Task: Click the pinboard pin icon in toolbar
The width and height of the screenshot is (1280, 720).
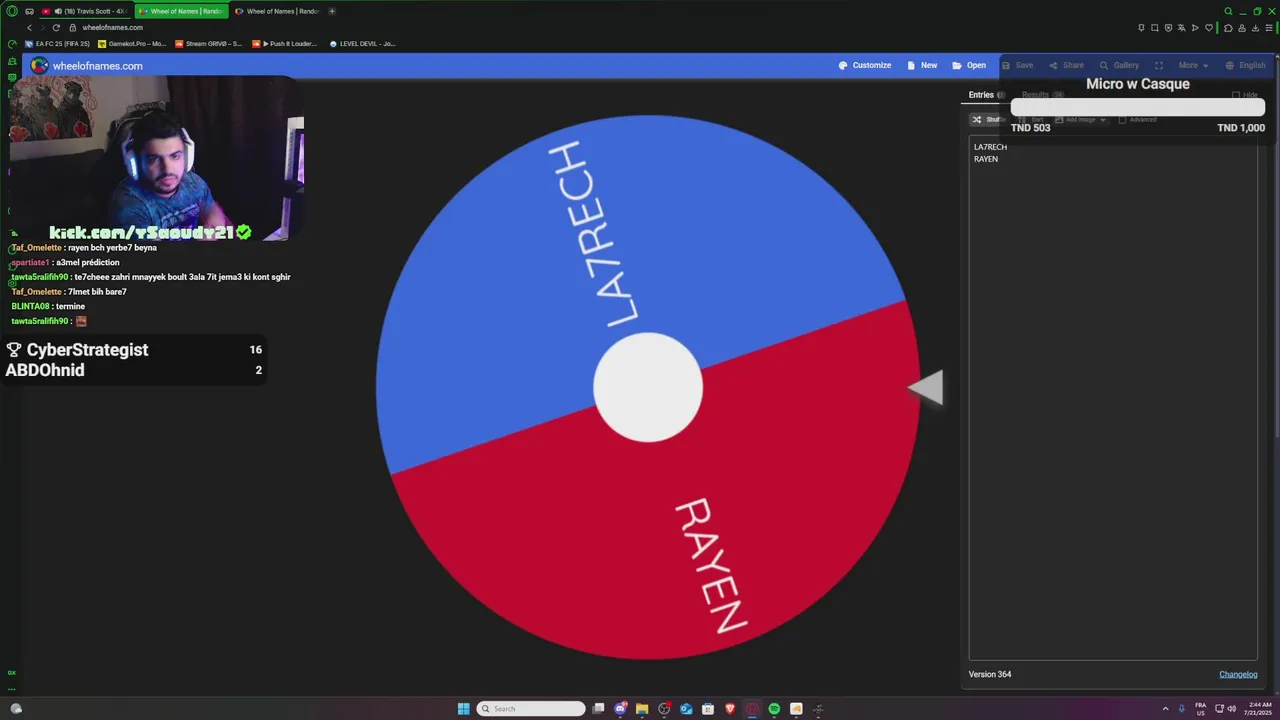Action: (x=1141, y=27)
